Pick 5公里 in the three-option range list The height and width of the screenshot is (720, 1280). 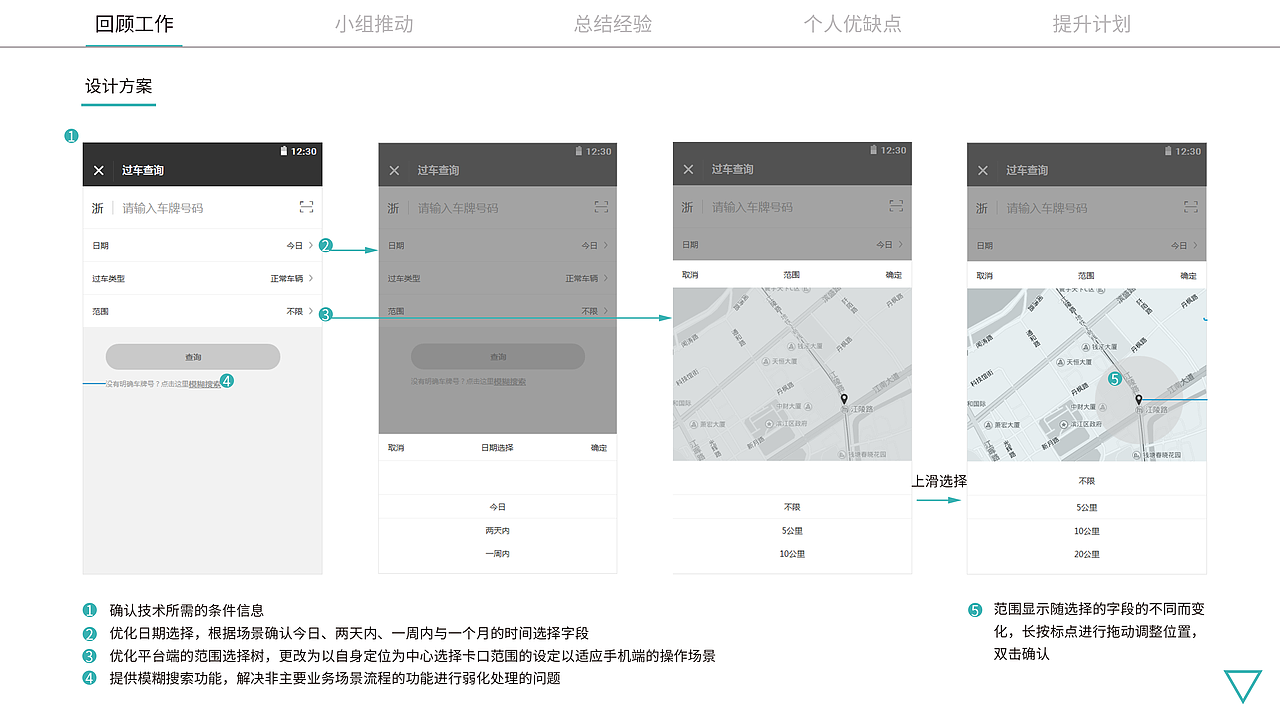[x=792, y=531]
